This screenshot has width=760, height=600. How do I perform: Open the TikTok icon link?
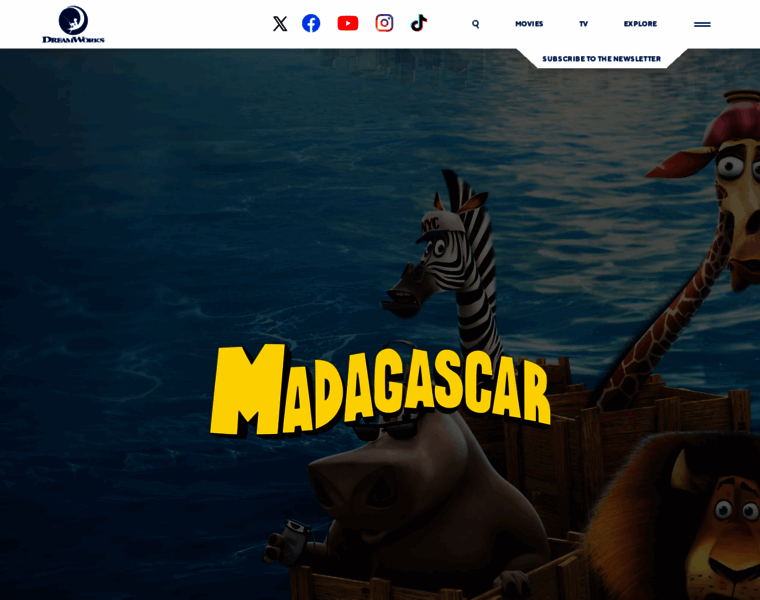[419, 23]
